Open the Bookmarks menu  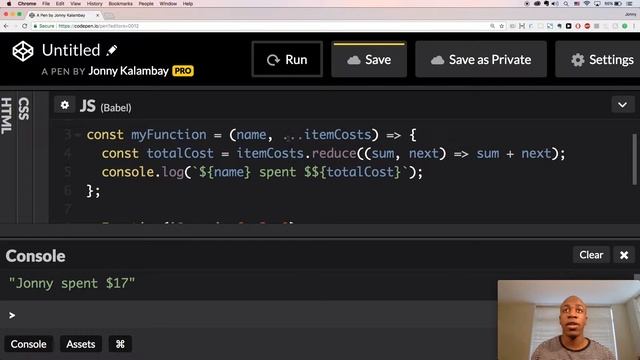(120, 4)
